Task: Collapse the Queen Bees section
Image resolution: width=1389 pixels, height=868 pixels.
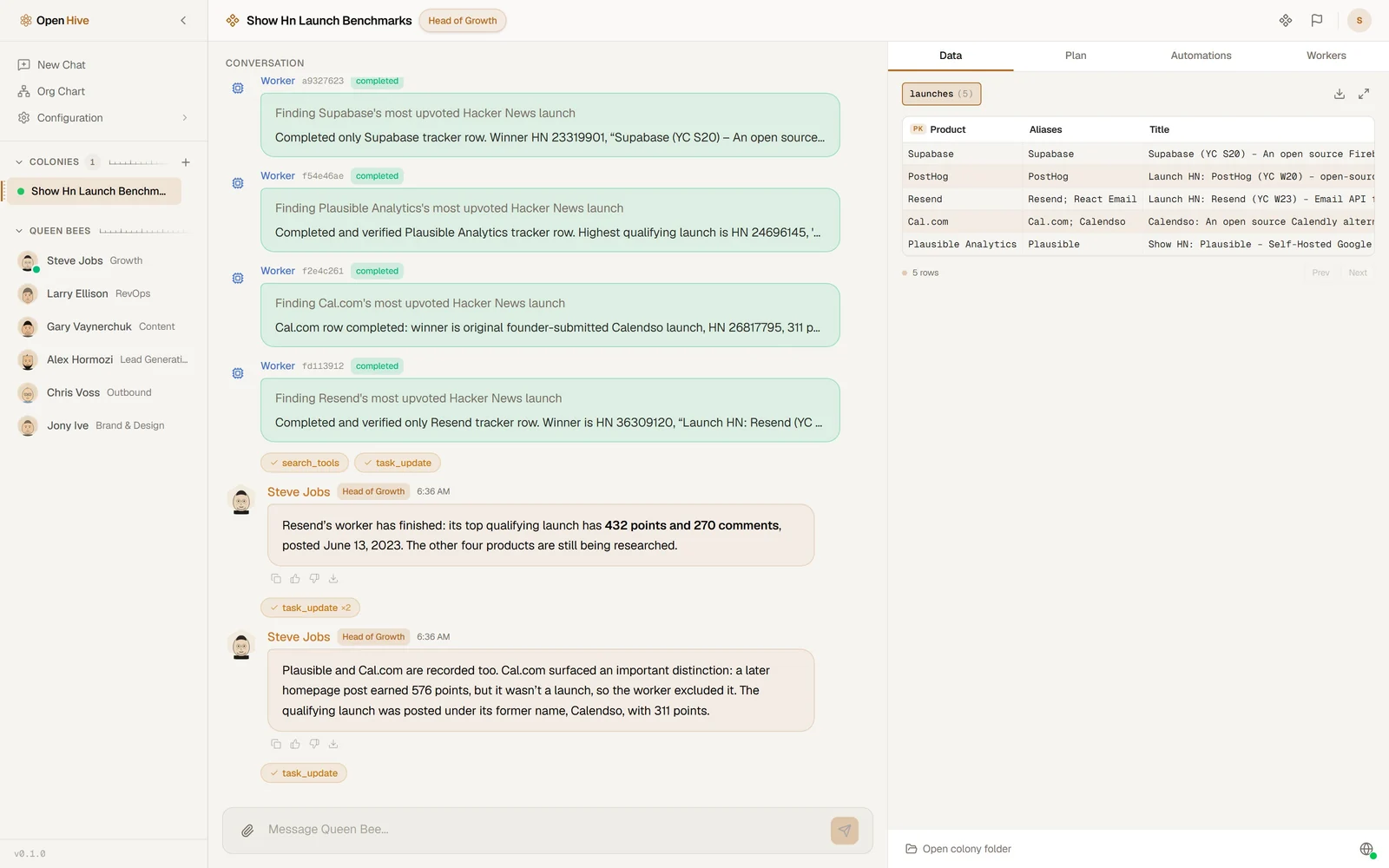Action: [x=19, y=231]
